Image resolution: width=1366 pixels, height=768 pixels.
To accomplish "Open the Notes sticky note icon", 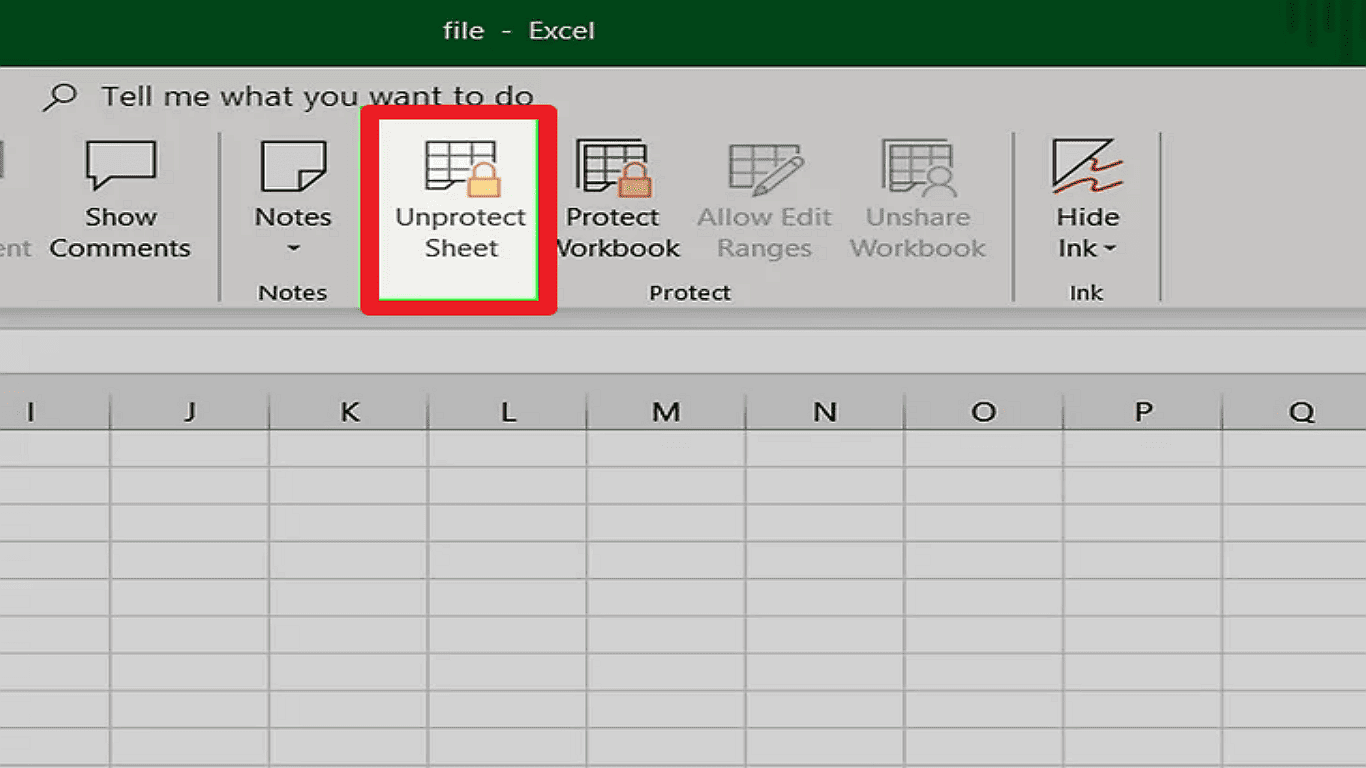I will pos(293,166).
